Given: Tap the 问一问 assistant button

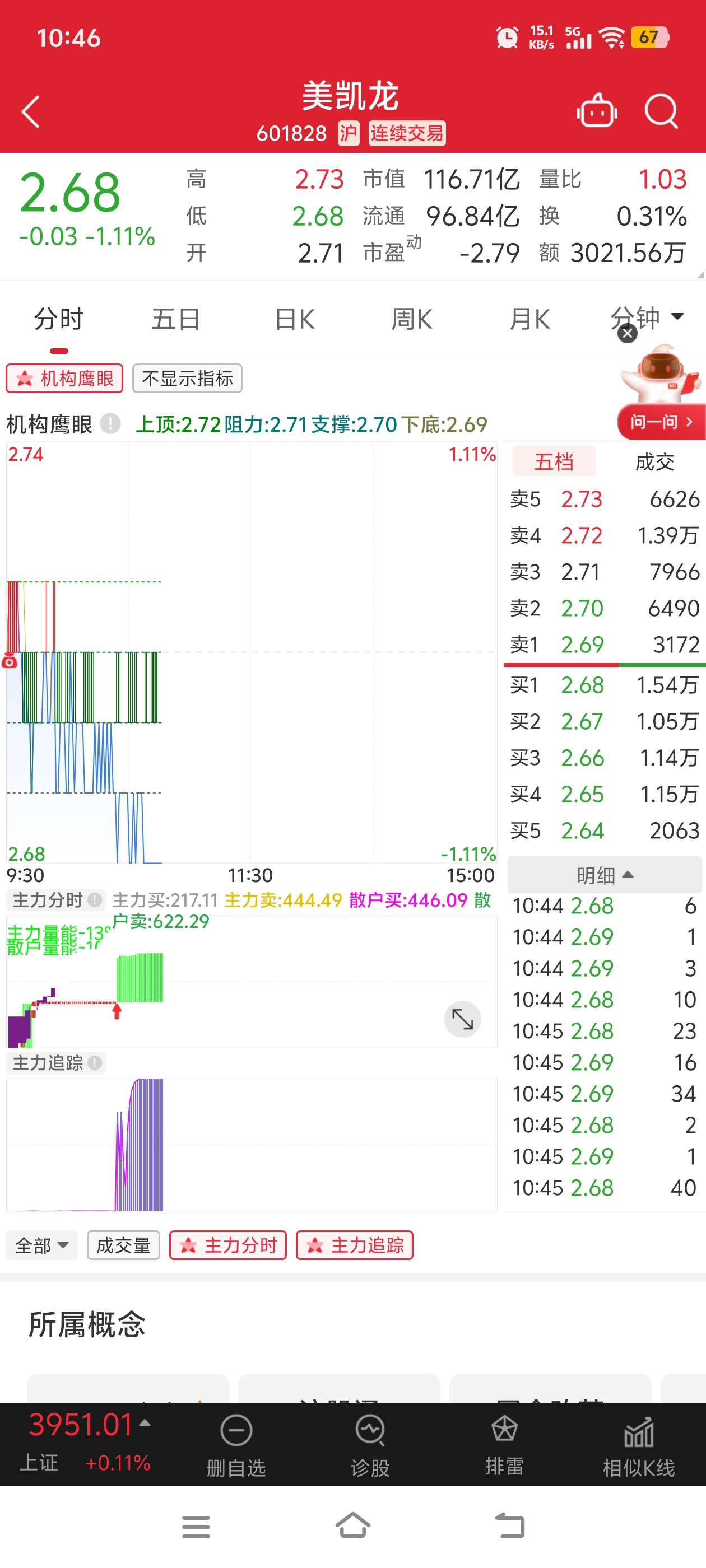Looking at the screenshot, I should [x=661, y=422].
